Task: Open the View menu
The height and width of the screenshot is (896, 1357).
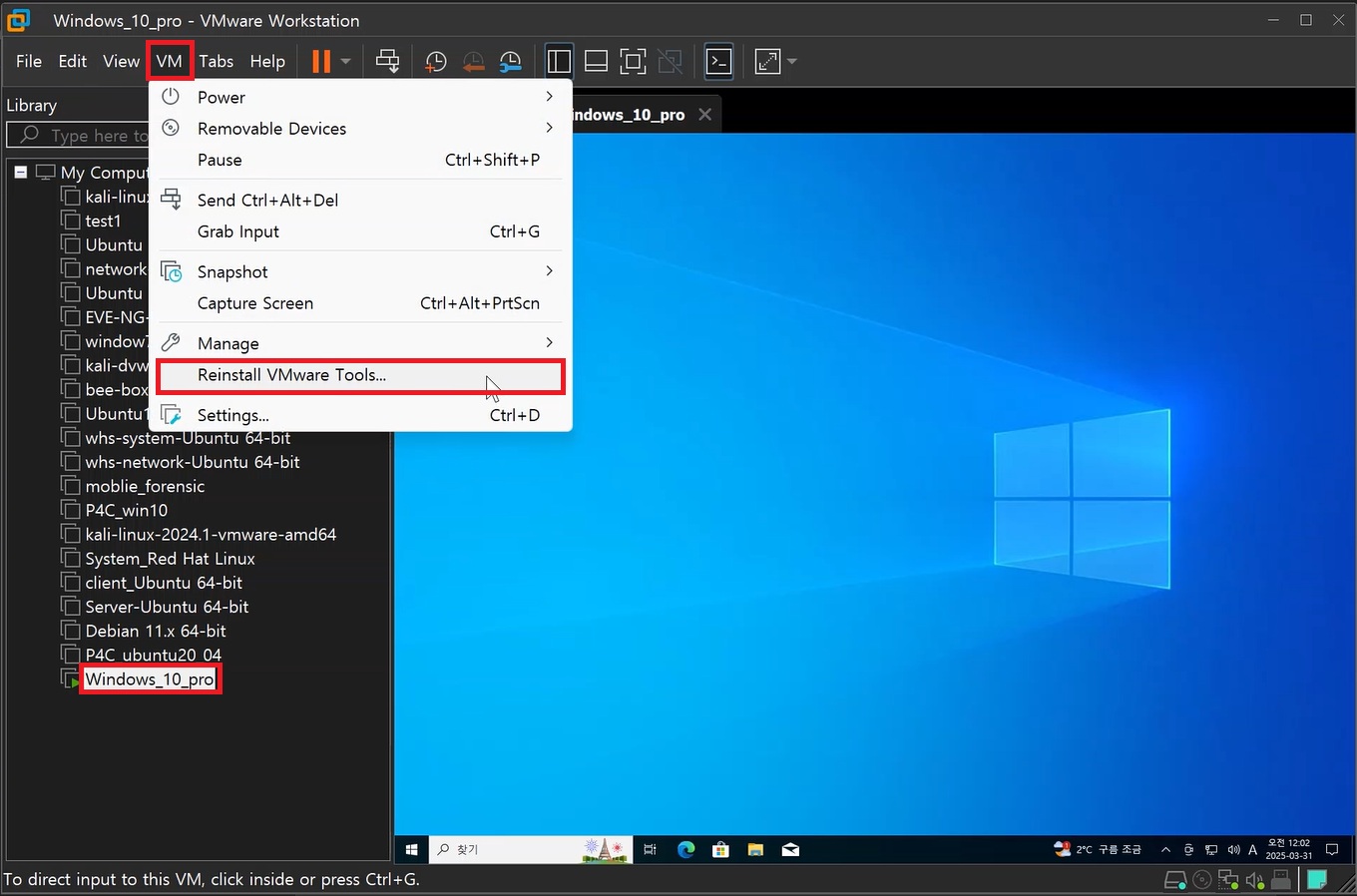Action: 121,61
